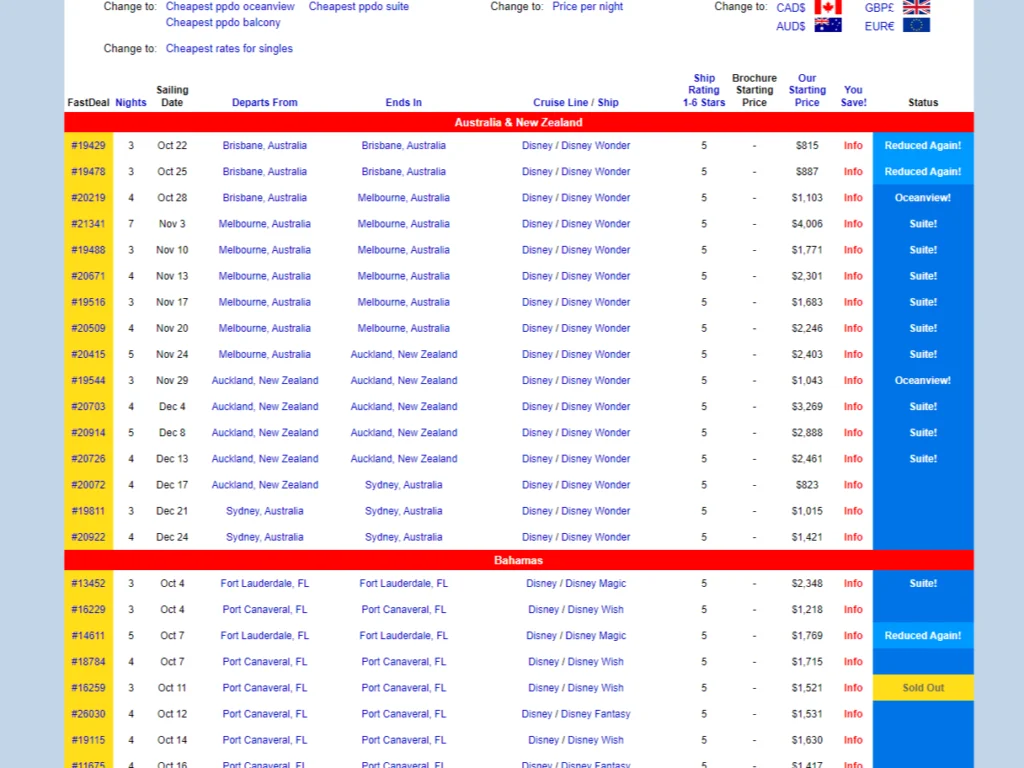Open FastDeal #19429
The image size is (1024, 768).
[x=88, y=146]
